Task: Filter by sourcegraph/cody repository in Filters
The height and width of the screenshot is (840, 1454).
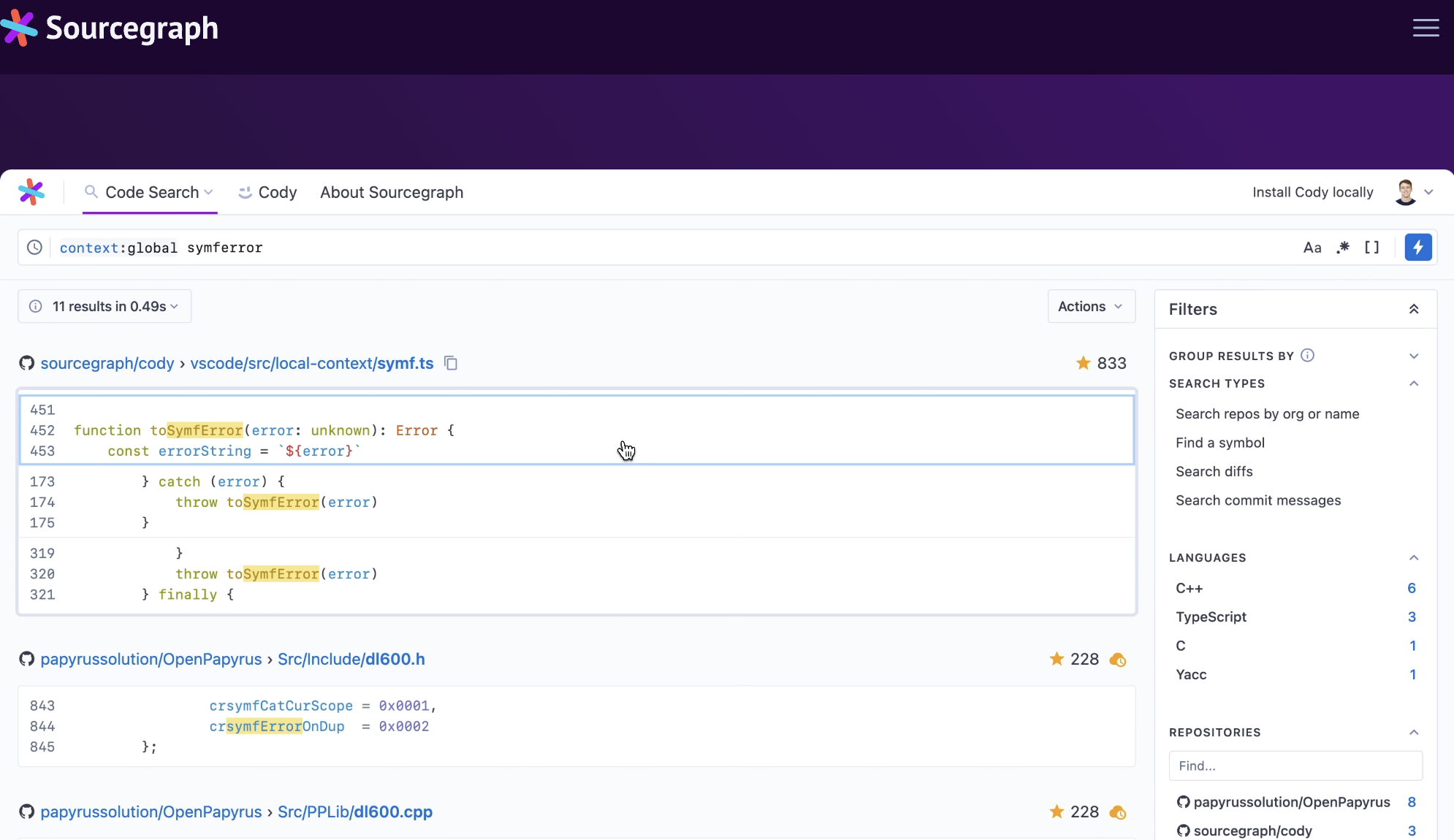Action: (1295, 831)
